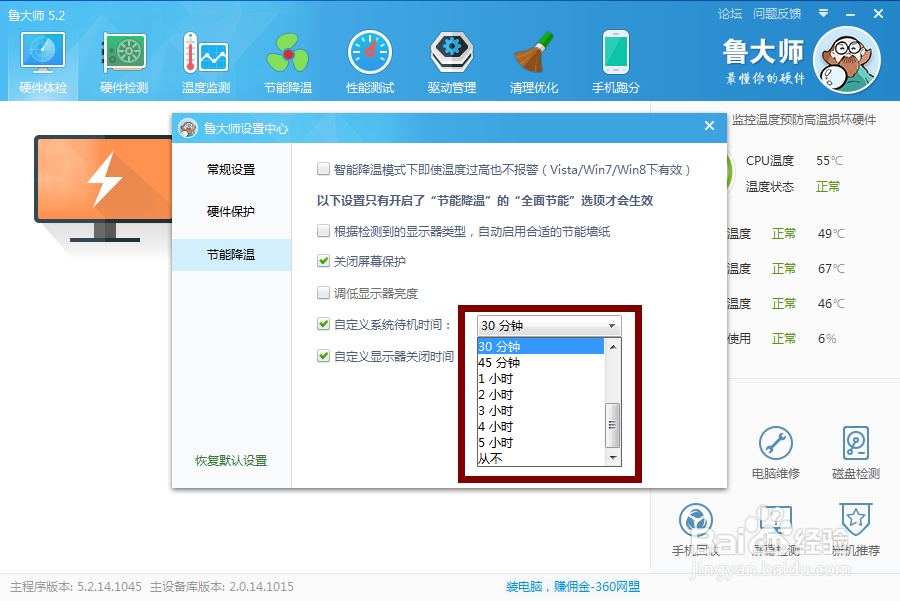Click 主设备库版本 2.0.14.1015 status text

point(222,587)
